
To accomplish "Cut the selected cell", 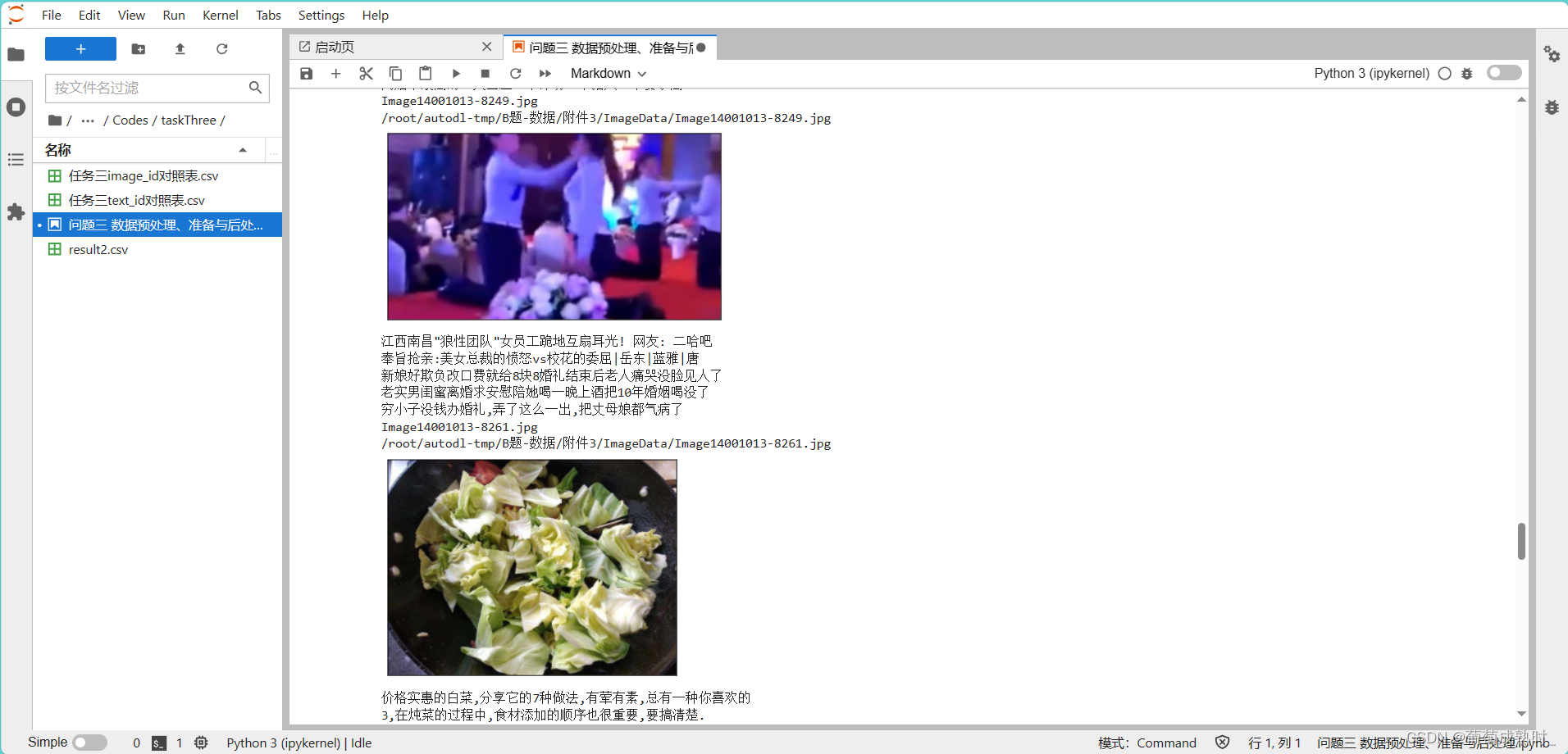I will [366, 74].
